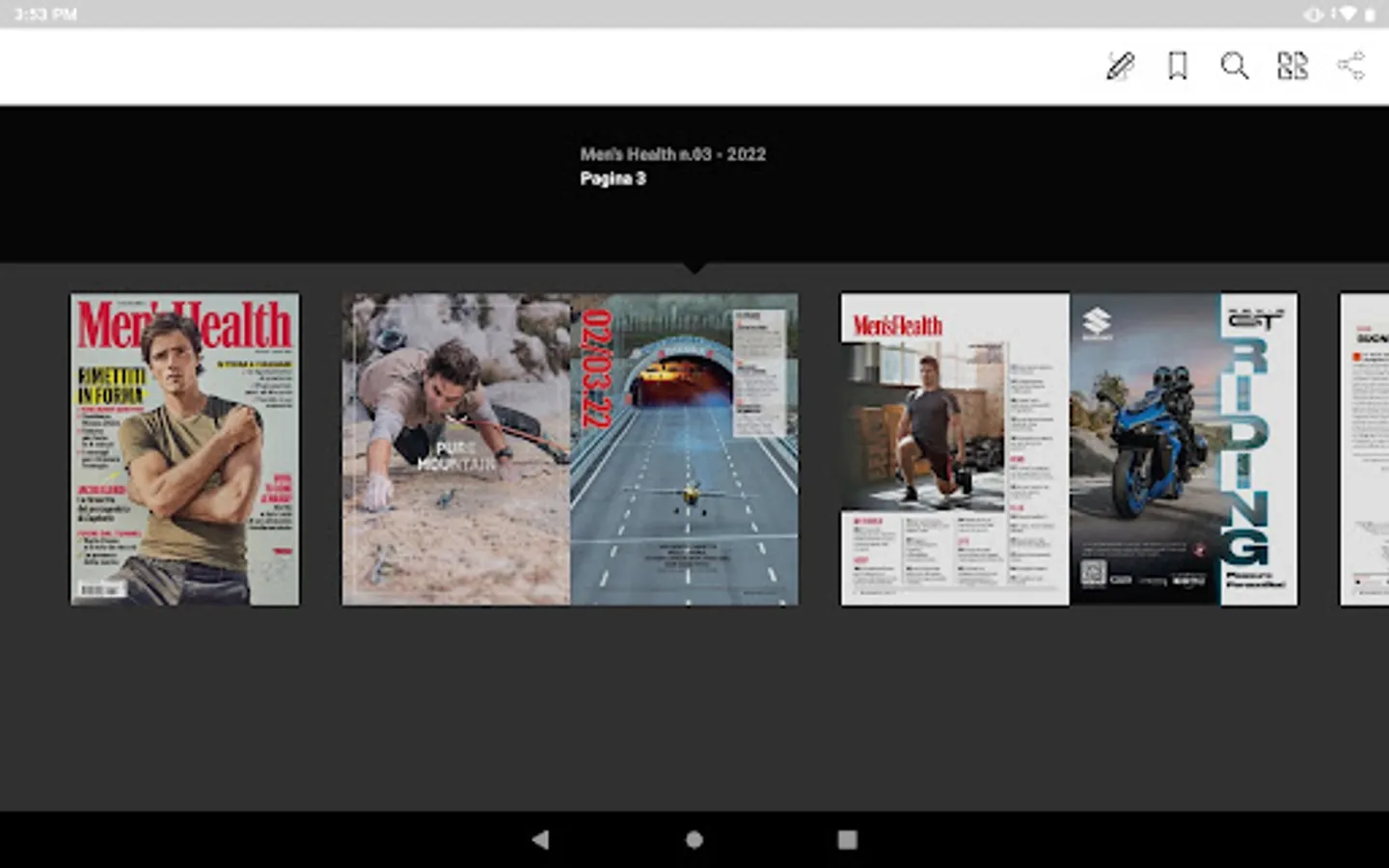Tap the share icon

tap(1350, 67)
